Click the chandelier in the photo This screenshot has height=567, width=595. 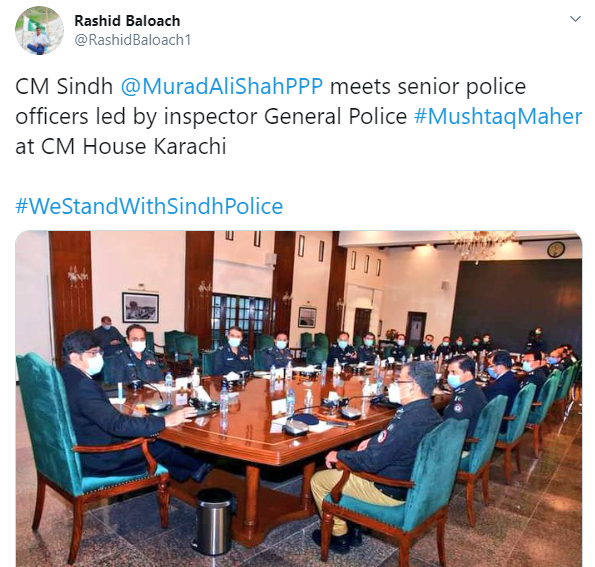[x=481, y=244]
